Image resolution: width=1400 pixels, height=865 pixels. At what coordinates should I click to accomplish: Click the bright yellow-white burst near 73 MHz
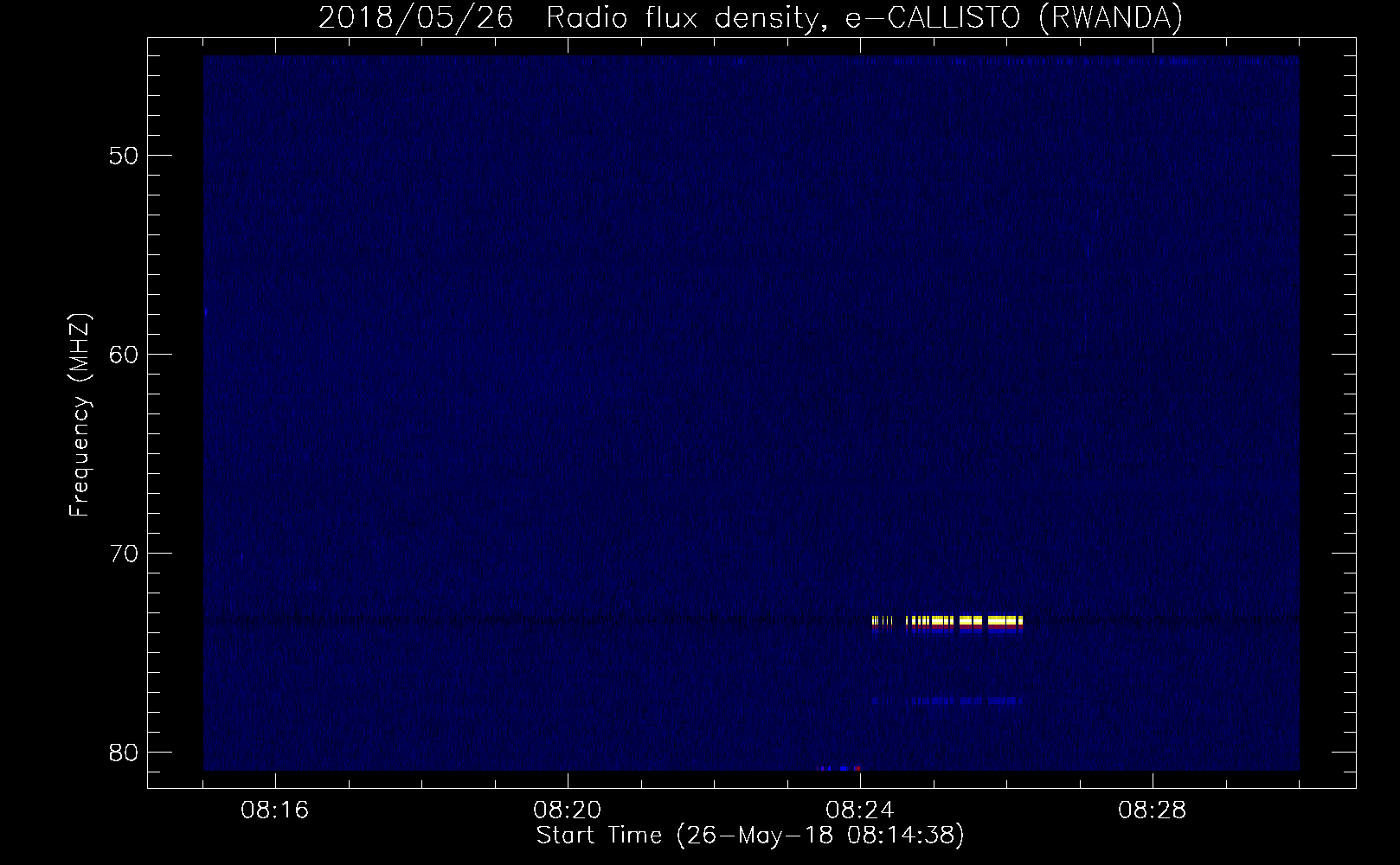pyautogui.click(x=947, y=620)
